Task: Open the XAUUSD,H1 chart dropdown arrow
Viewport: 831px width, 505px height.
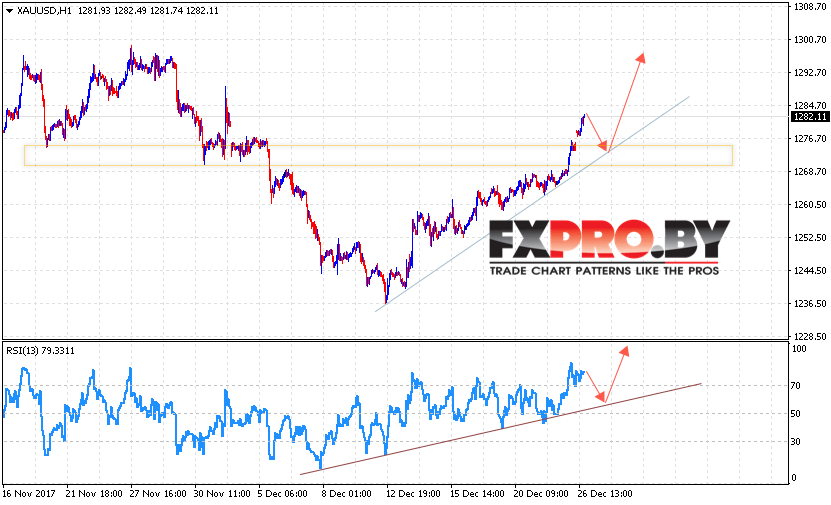Action: point(9,11)
